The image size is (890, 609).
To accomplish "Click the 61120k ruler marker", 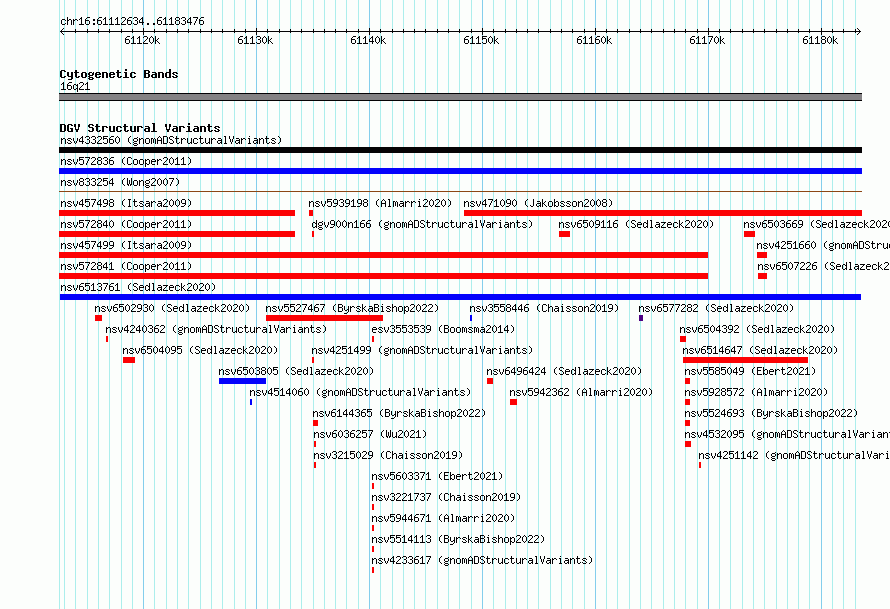I will (142, 40).
